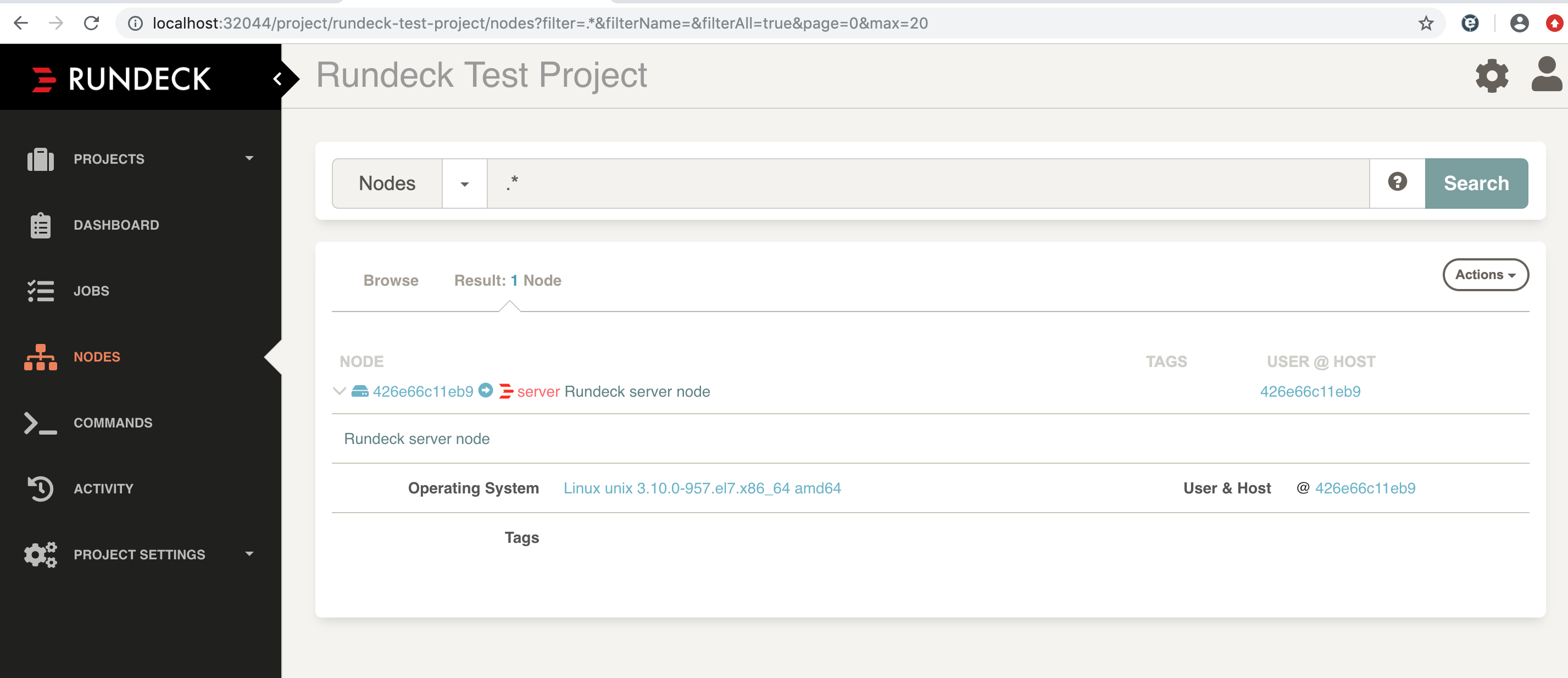Open the Linux operating system link
Screen dimensions: 1568x678
703,487
